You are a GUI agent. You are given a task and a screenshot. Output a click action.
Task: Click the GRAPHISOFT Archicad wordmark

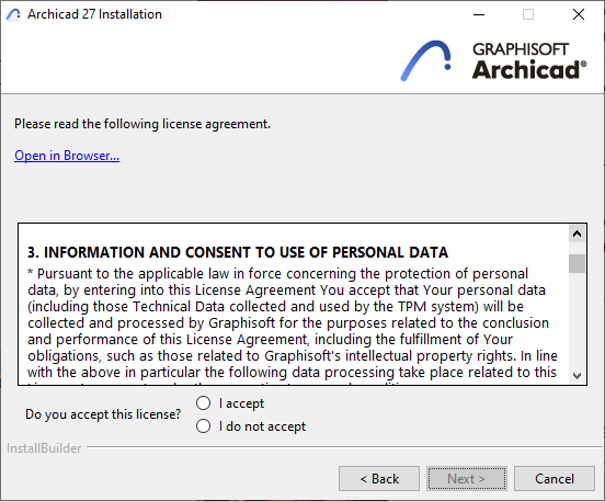click(x=529, y=61)
